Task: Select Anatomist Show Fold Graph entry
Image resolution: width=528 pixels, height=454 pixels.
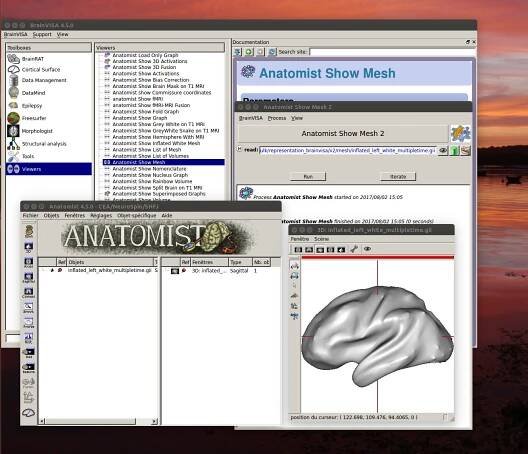Action: [x=146, y=111]
